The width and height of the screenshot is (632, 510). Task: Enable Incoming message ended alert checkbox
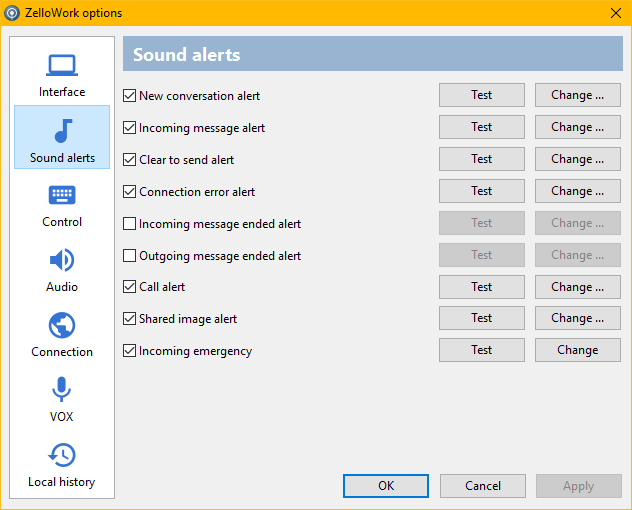129,223
